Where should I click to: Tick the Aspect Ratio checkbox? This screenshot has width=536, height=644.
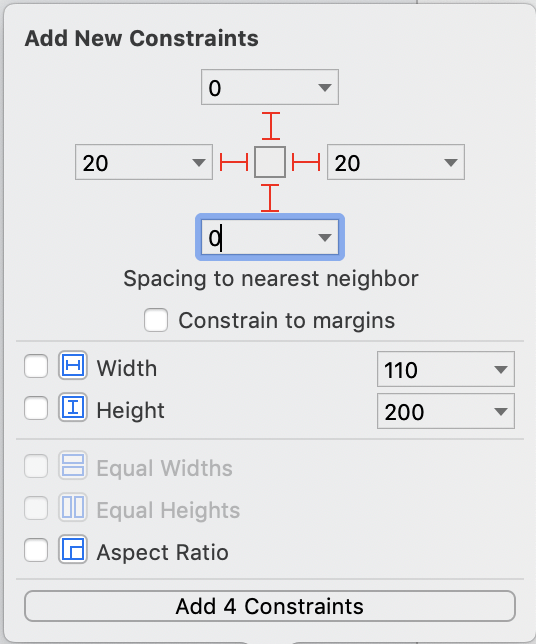(36, 550)
